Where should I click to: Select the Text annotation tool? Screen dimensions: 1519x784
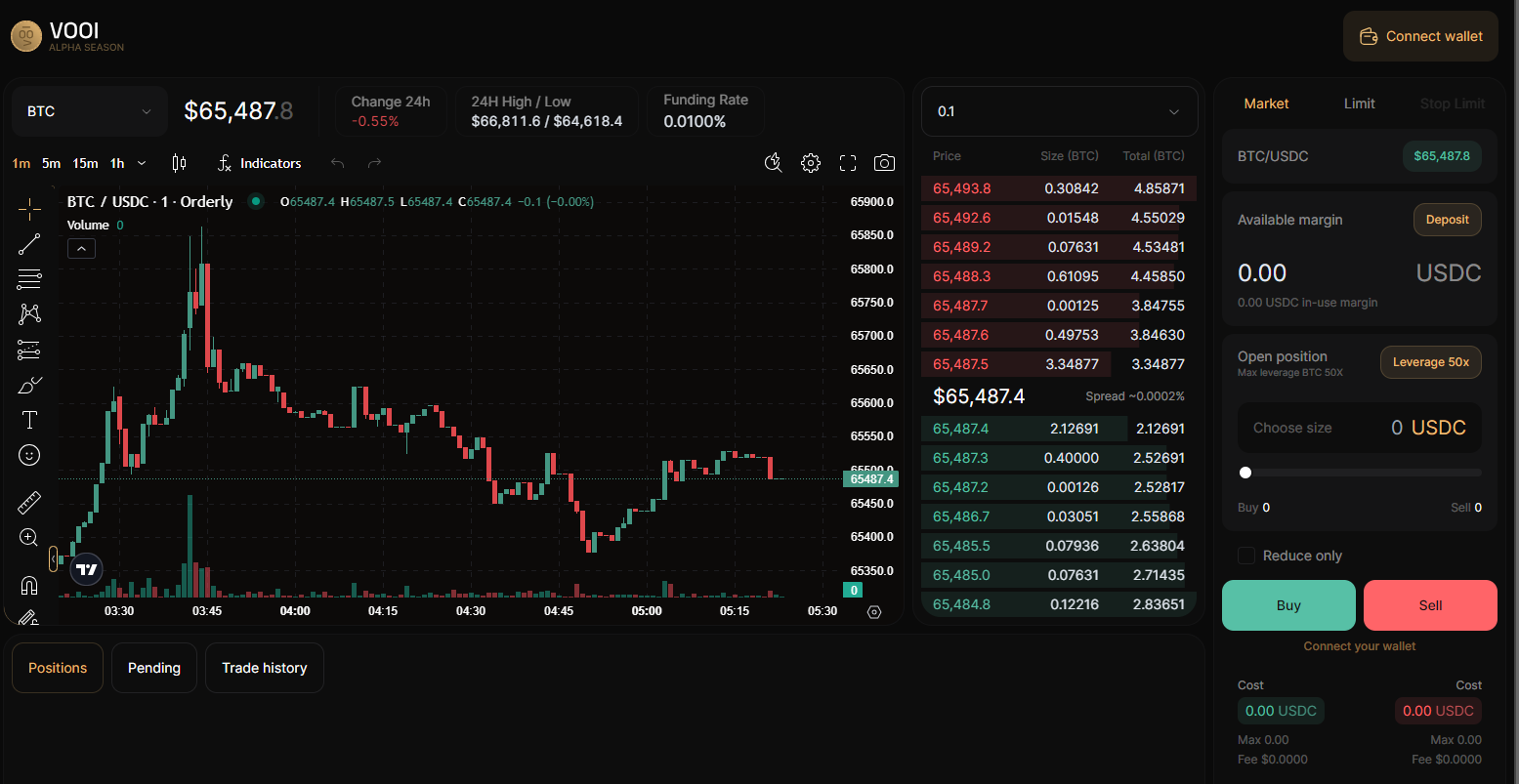[x=29, y=420]
